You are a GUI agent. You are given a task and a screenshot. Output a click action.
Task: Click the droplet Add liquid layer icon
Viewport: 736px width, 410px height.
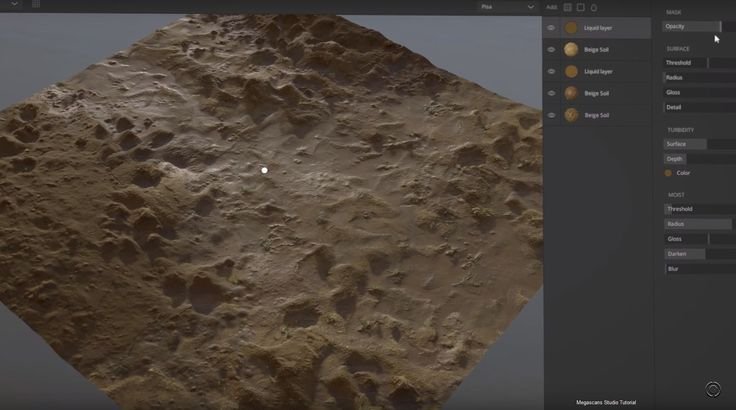[x=594, y=7]
